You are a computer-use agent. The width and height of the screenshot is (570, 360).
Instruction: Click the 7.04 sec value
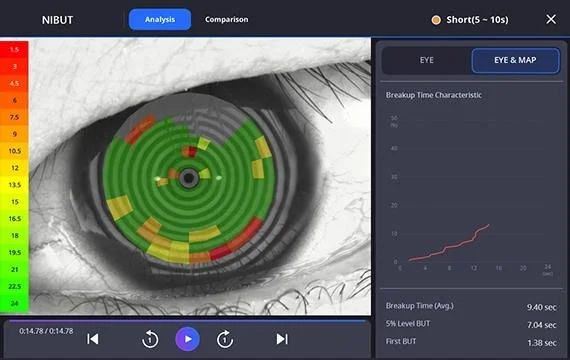pos(542,325)
